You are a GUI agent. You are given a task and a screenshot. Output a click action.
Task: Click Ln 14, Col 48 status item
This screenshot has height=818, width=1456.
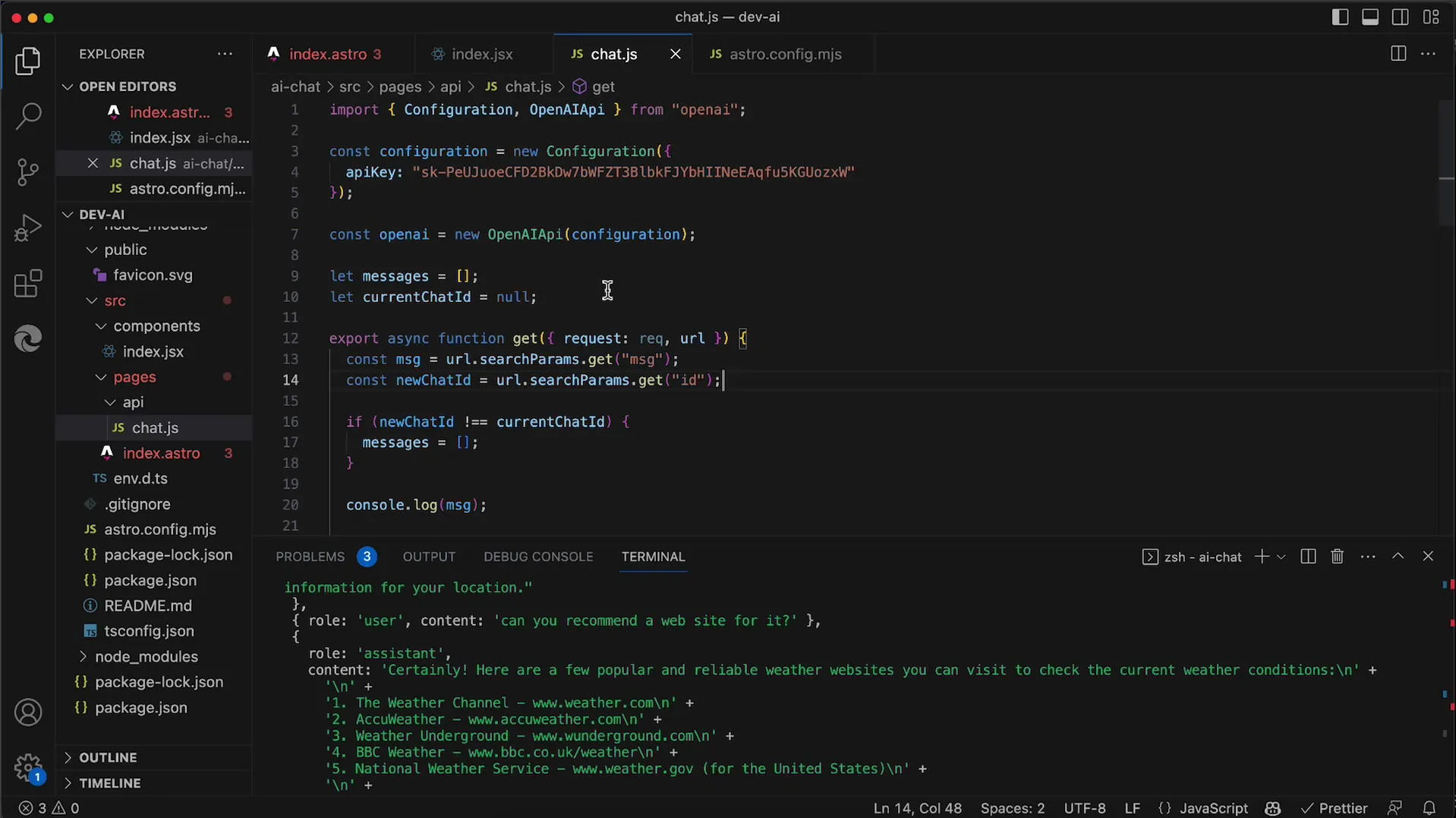[x=917, y=808]
